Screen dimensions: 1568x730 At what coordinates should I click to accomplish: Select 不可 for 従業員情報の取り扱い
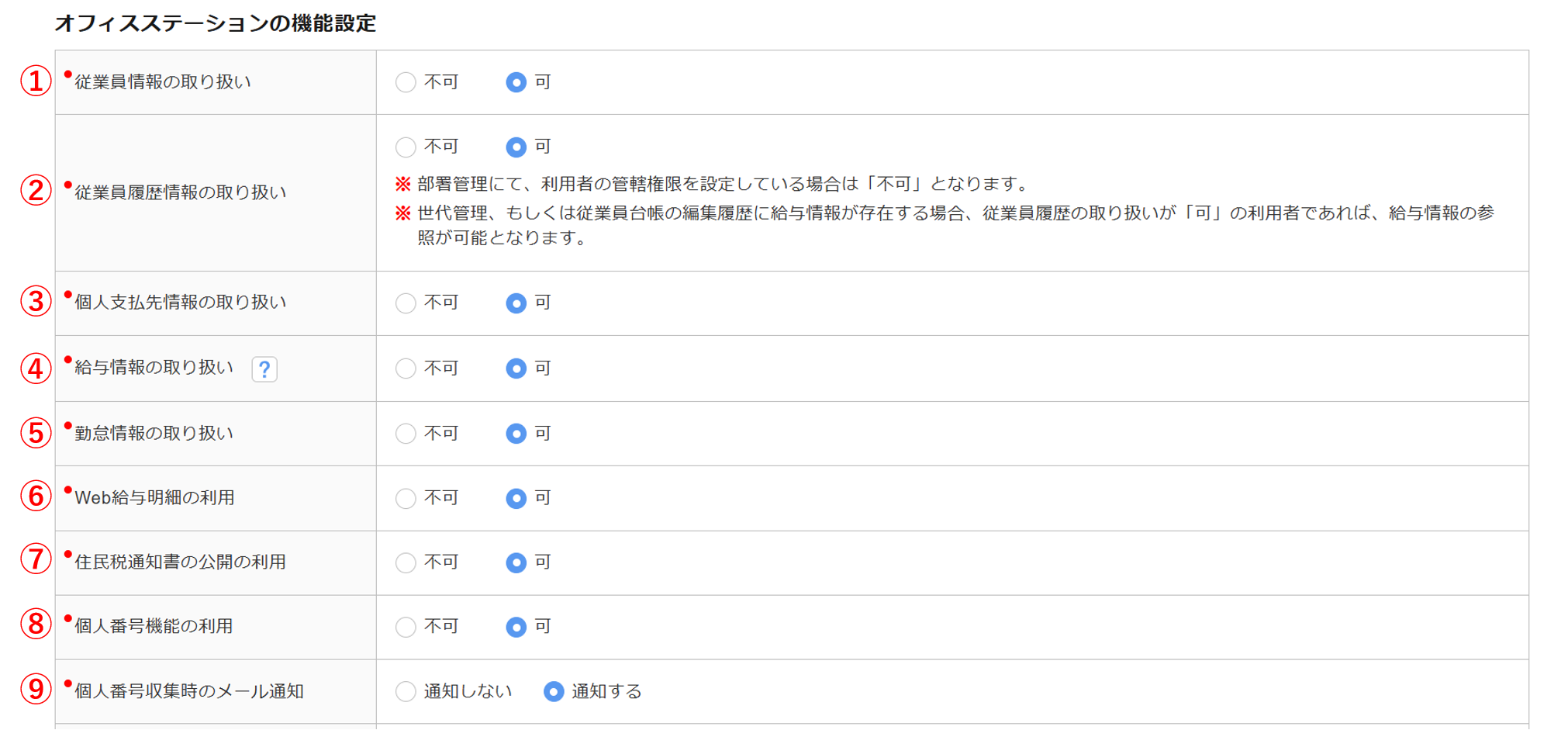point(406,82)
